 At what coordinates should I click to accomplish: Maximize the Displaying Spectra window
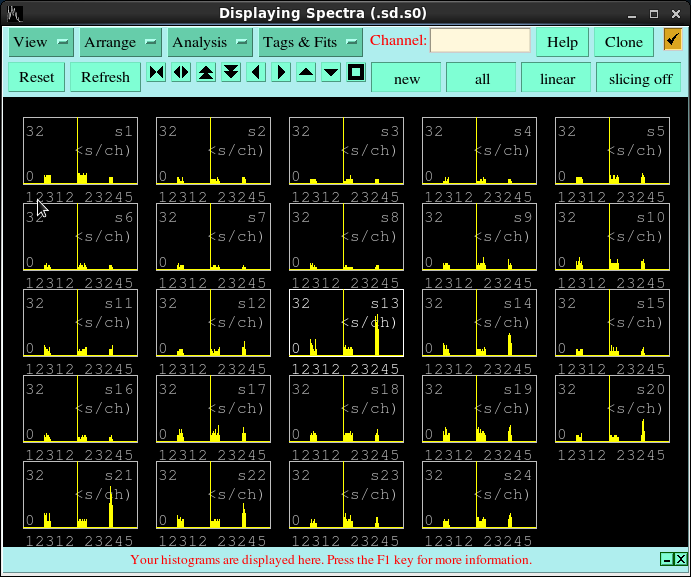[x=654, y=14]
